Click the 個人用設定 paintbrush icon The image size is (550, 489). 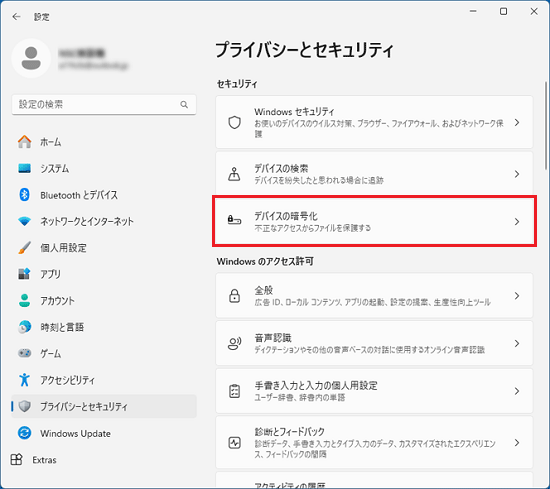(x=25, y=248)
